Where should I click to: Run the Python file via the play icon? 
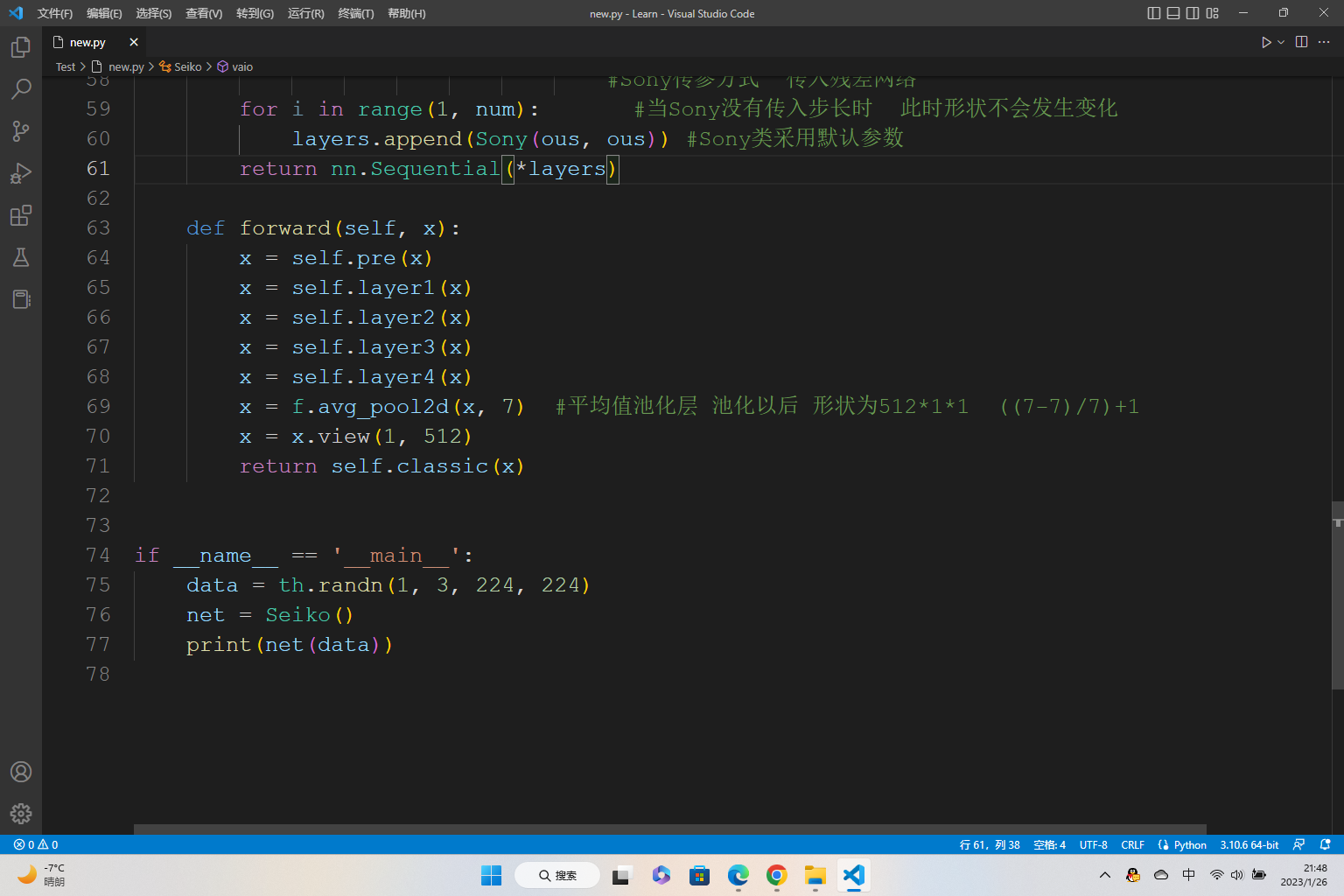(1266, 41)
